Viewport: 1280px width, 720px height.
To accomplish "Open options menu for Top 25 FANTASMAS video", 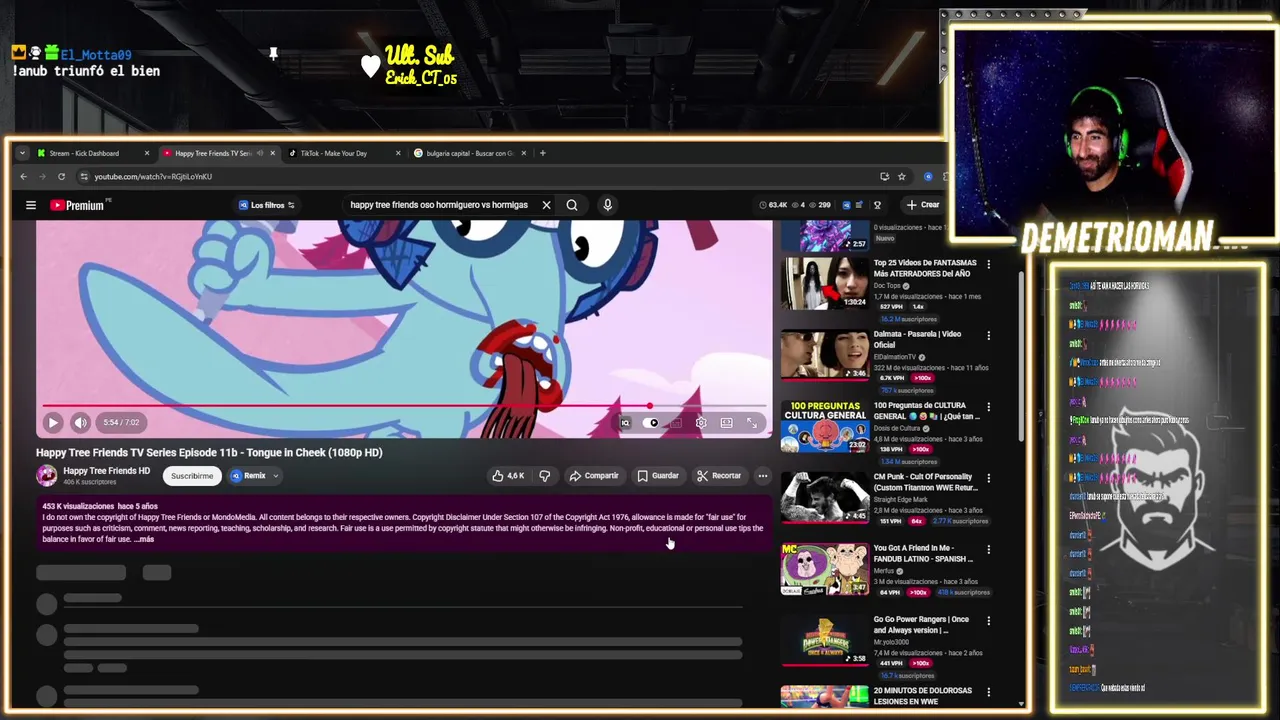I will point(989,265).
